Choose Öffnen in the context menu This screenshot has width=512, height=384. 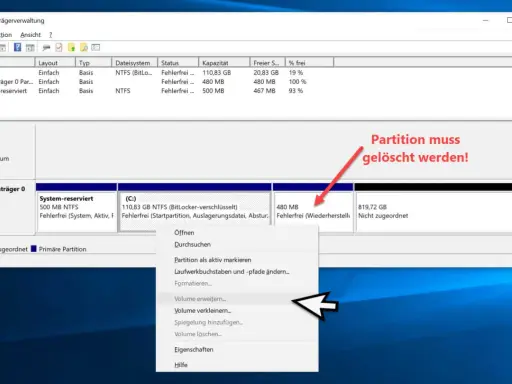pos(184,233)
